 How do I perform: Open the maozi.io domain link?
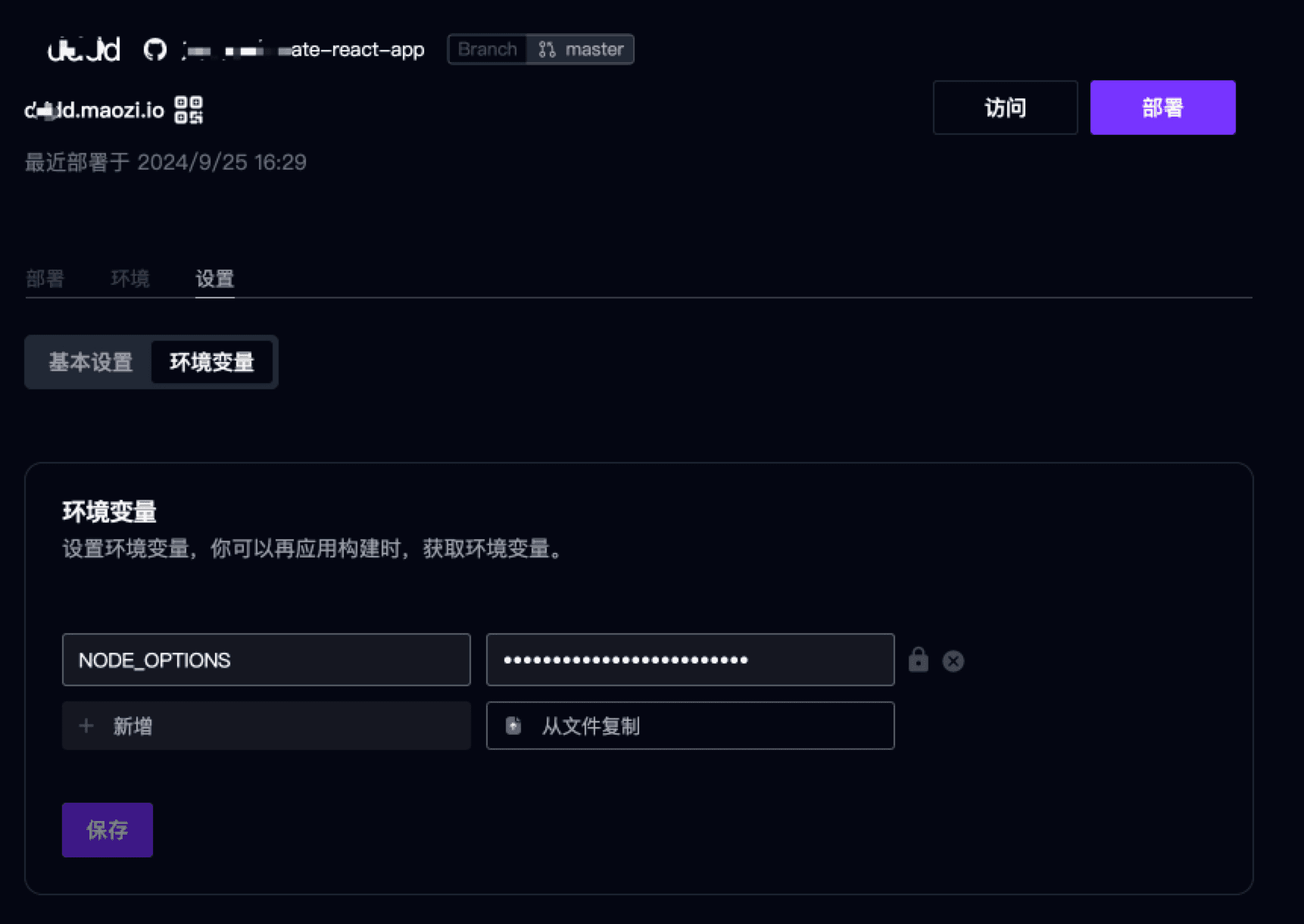[95, 111]
